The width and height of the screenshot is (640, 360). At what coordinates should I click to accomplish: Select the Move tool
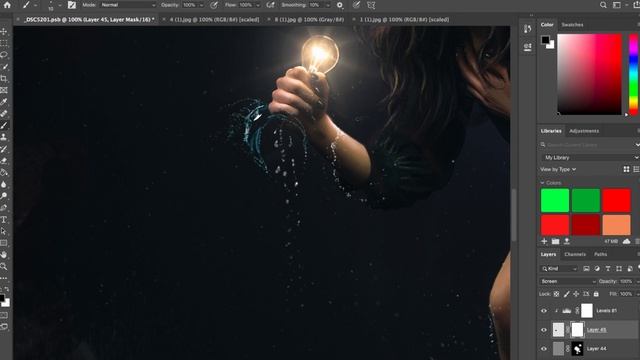click(4, 31)
